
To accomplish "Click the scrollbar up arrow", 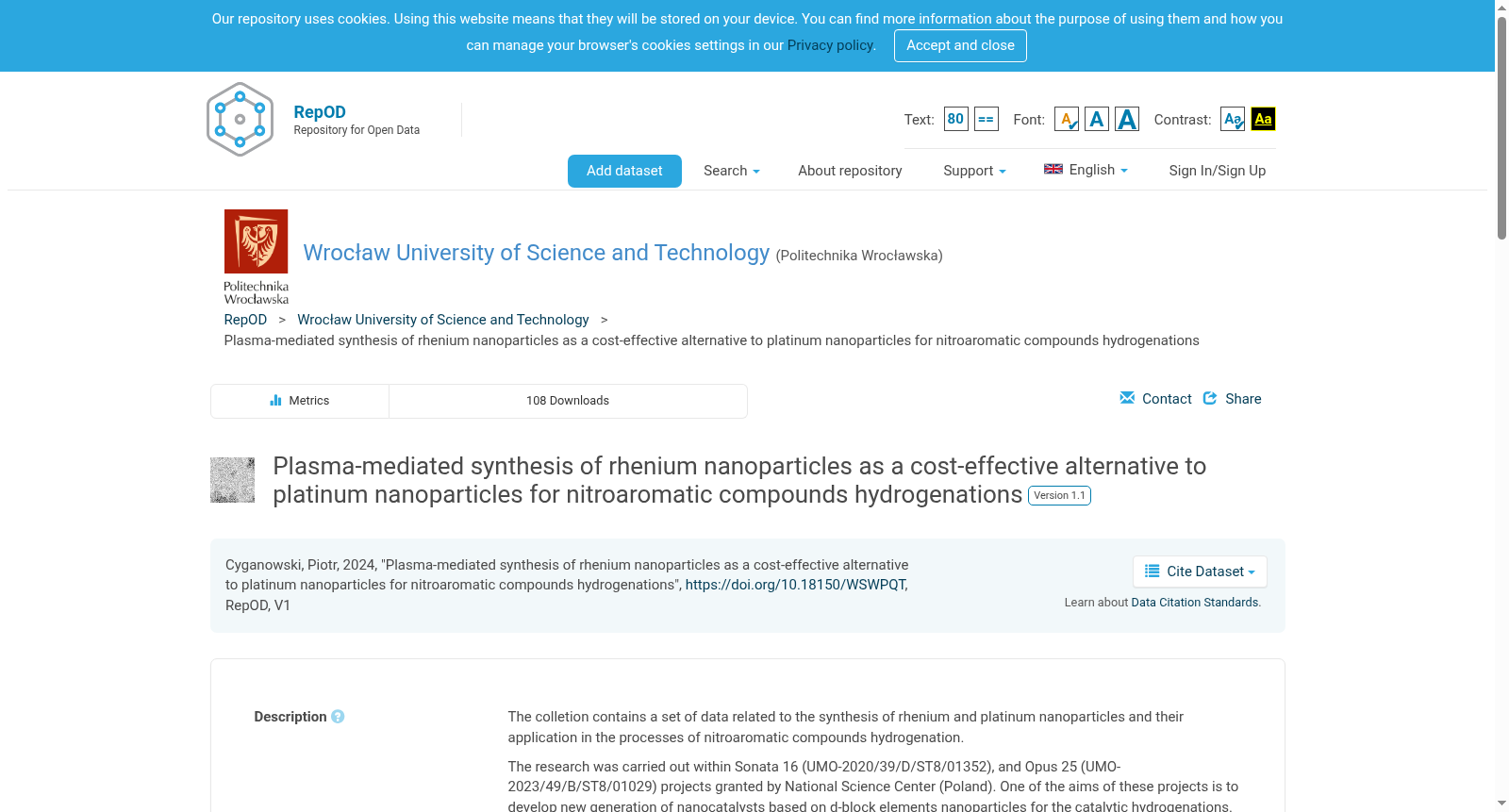I will 1501,8.
